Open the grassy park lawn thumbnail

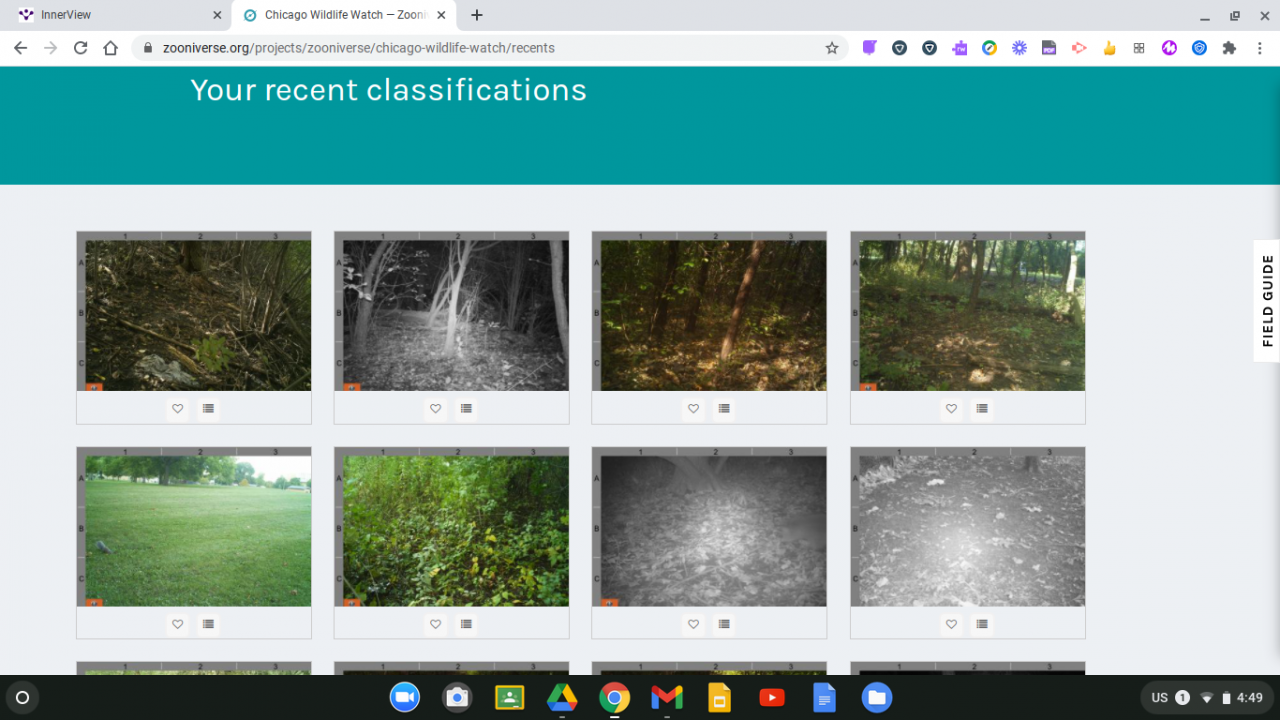tap(194, 527)
